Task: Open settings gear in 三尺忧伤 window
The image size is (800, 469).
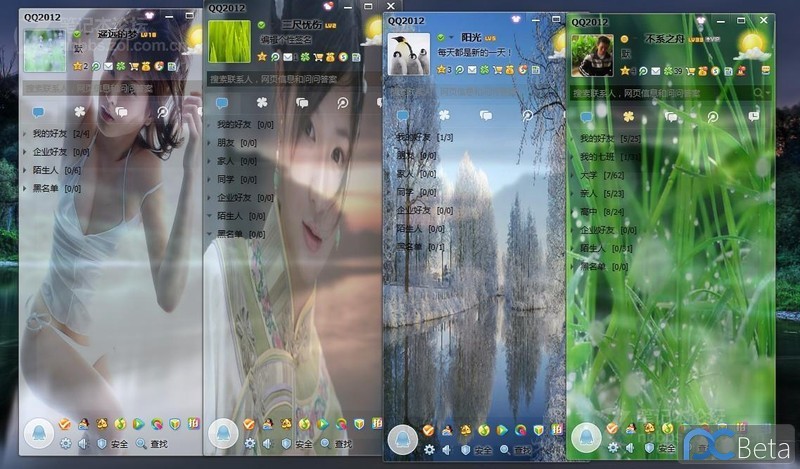Action: [249, 444]
